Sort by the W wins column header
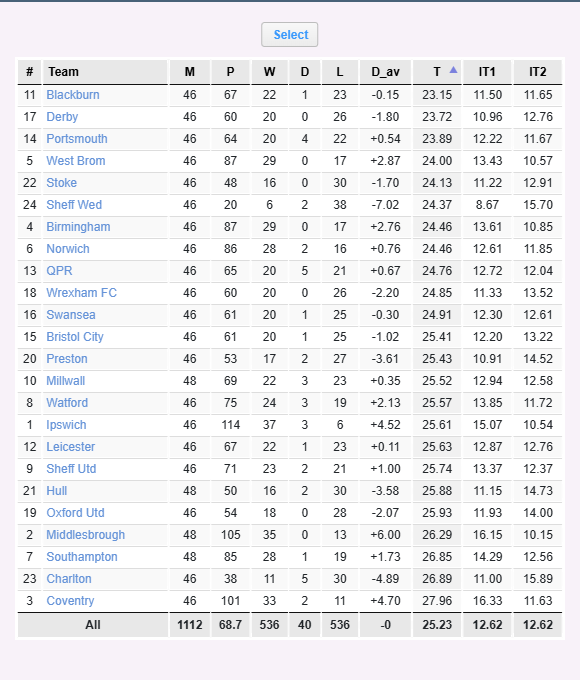580x680 pixels. click(269, 72)
